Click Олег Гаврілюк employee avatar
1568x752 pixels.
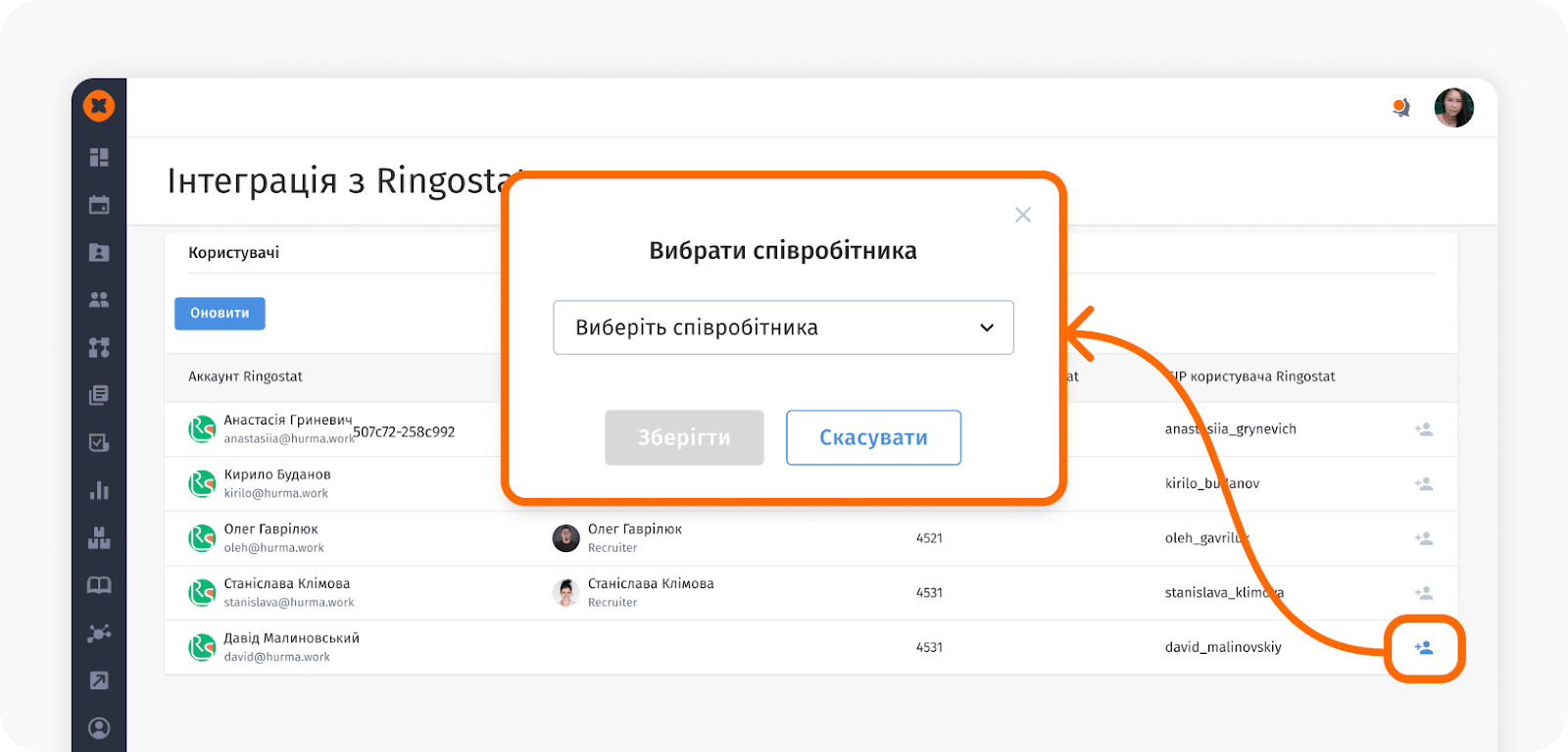click(x=566, y=538)
